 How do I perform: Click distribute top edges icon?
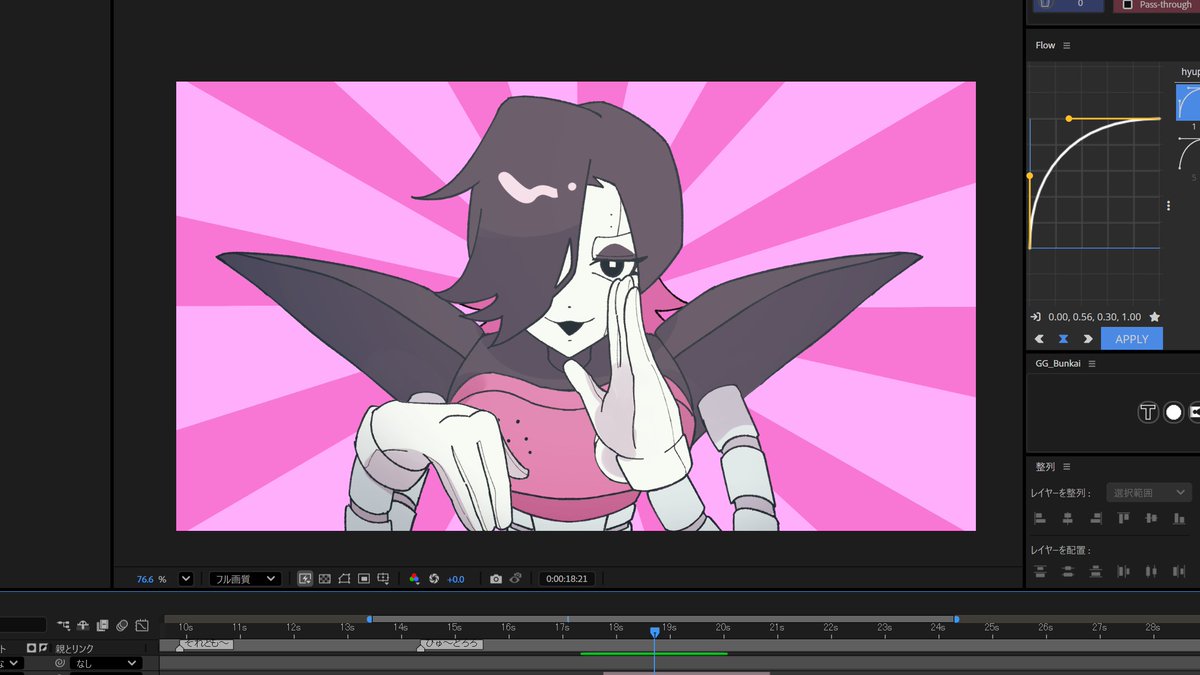1040,571
